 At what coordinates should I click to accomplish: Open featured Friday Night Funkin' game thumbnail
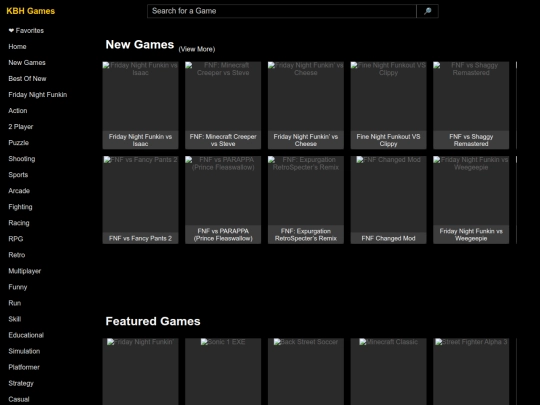(x=141, y=372)
